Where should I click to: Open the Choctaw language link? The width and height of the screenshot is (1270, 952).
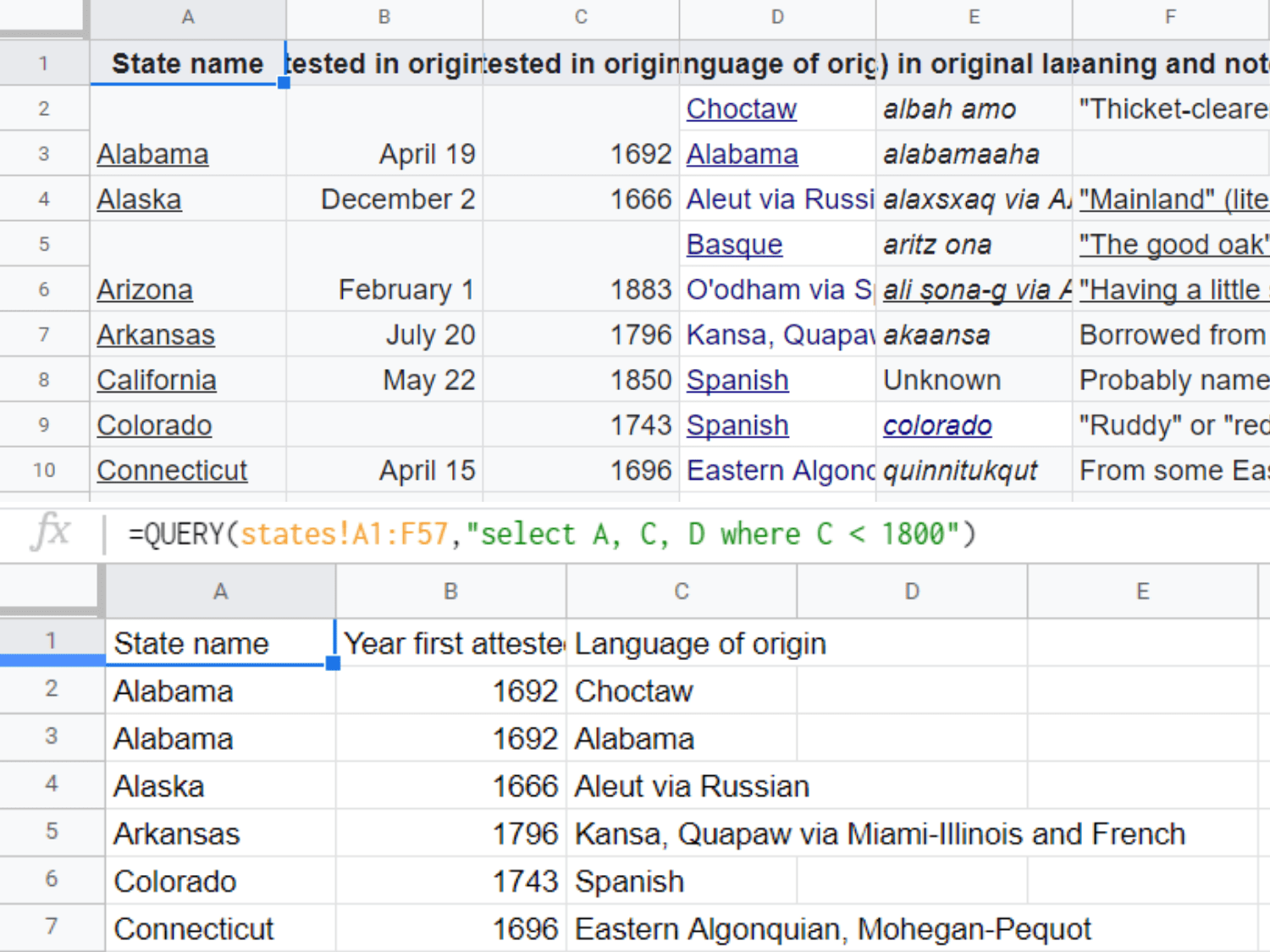pyautogui.click(x=741, y=109)
